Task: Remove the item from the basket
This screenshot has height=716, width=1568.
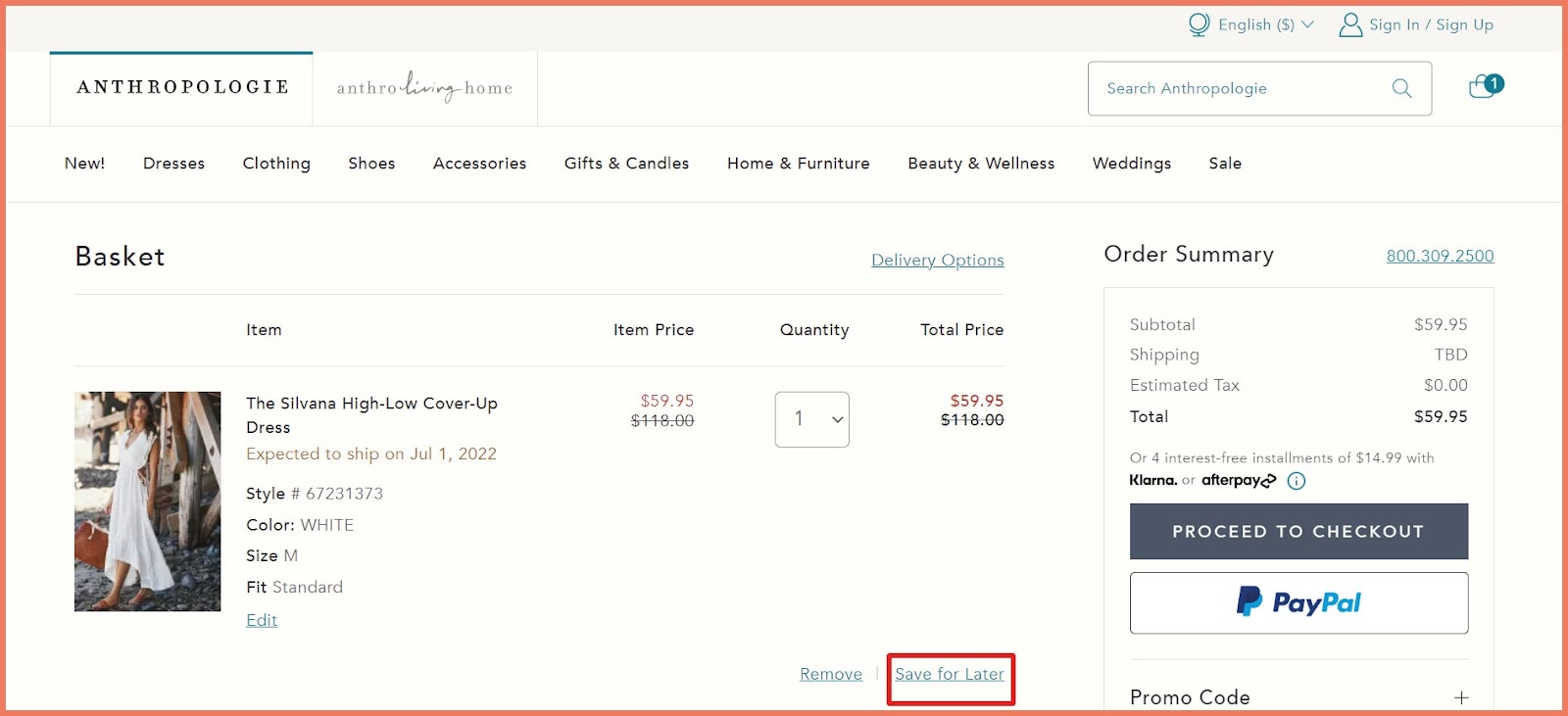Action: (x=831, y=674)
